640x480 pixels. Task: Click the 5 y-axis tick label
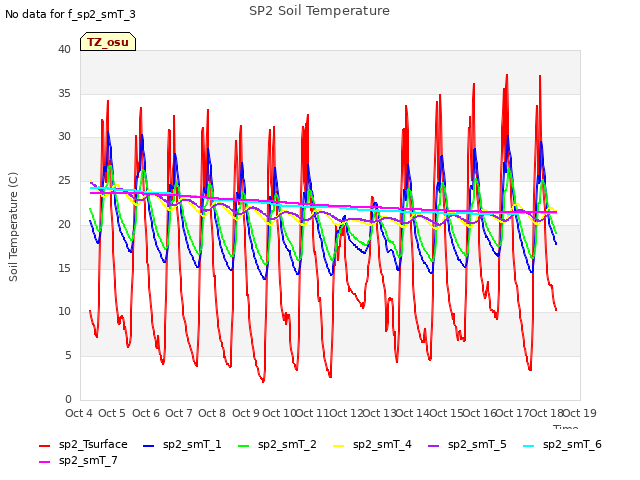[x=68, y=356]
